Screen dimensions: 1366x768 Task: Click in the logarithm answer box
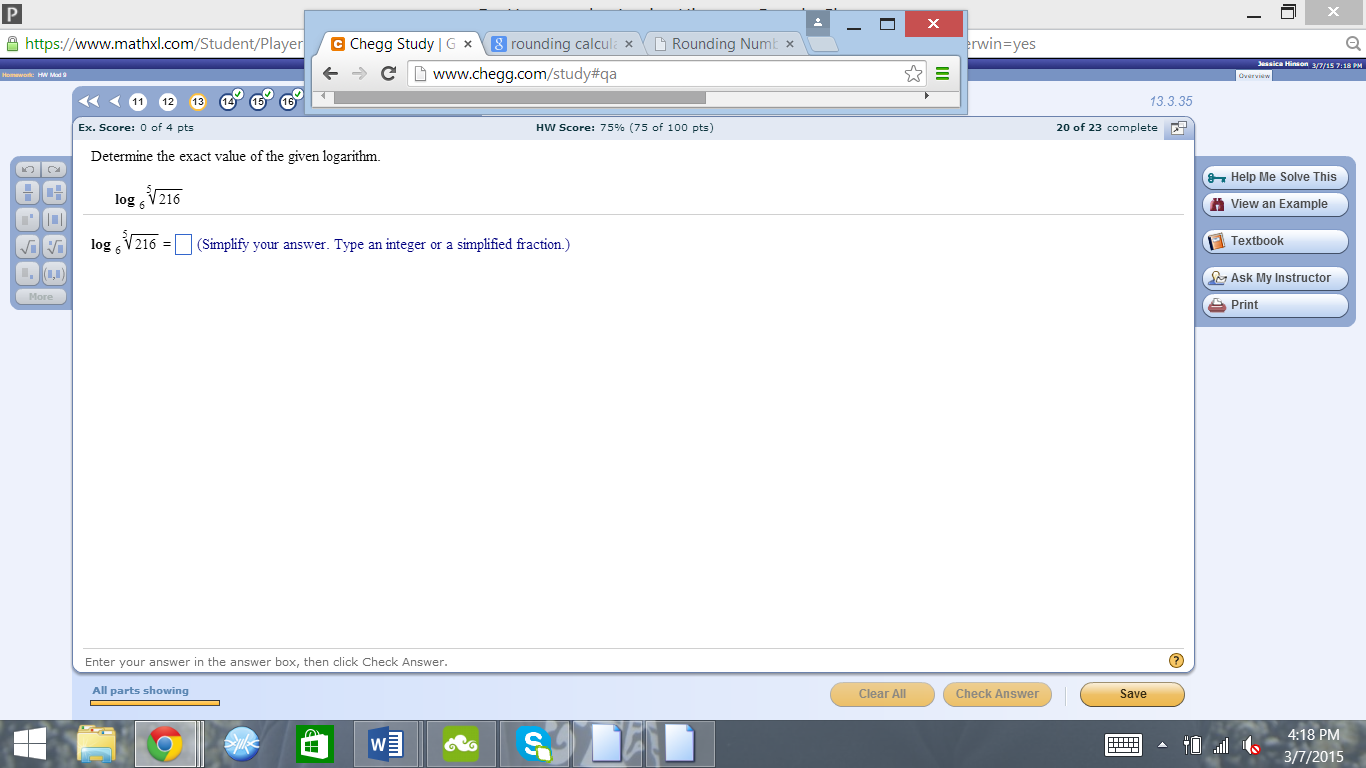183,244
